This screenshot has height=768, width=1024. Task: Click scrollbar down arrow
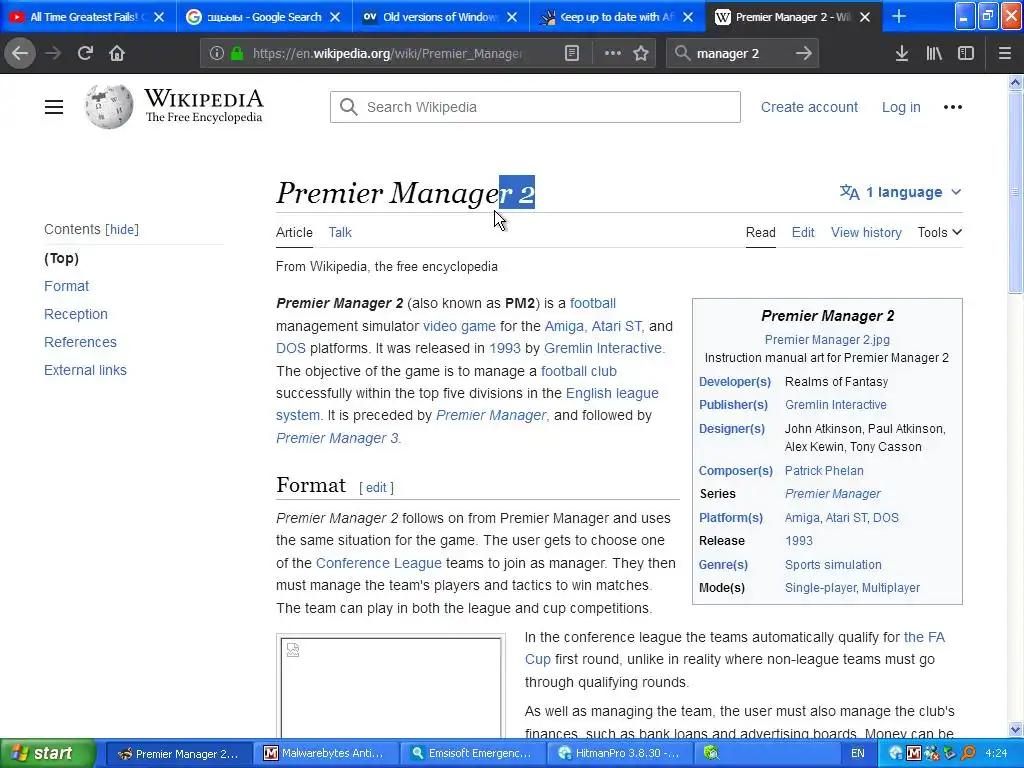click(1016, 730)
